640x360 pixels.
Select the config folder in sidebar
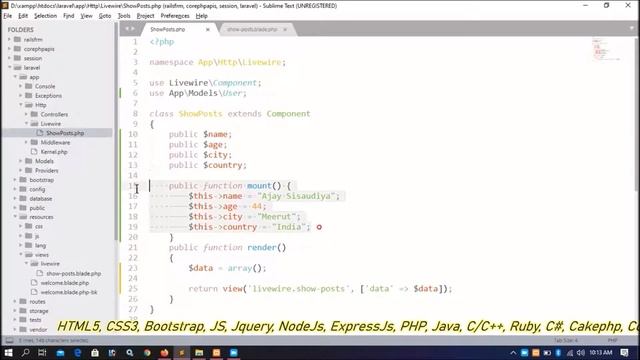point(37,189)
